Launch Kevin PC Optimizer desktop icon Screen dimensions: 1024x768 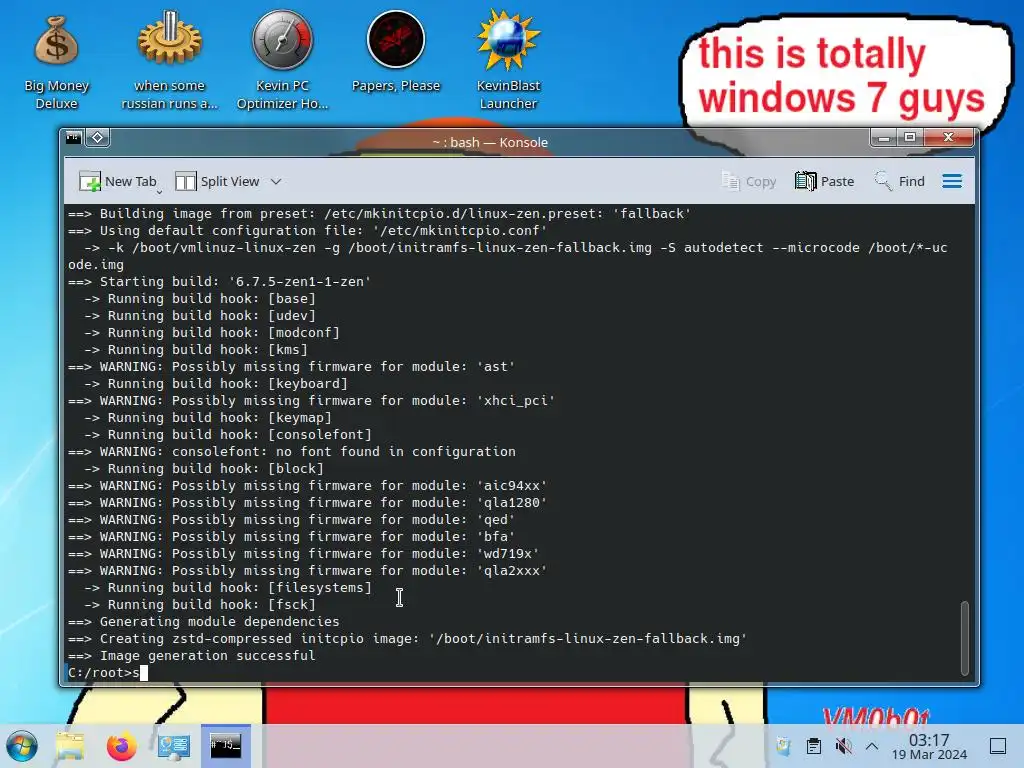[x=282, y=60]
